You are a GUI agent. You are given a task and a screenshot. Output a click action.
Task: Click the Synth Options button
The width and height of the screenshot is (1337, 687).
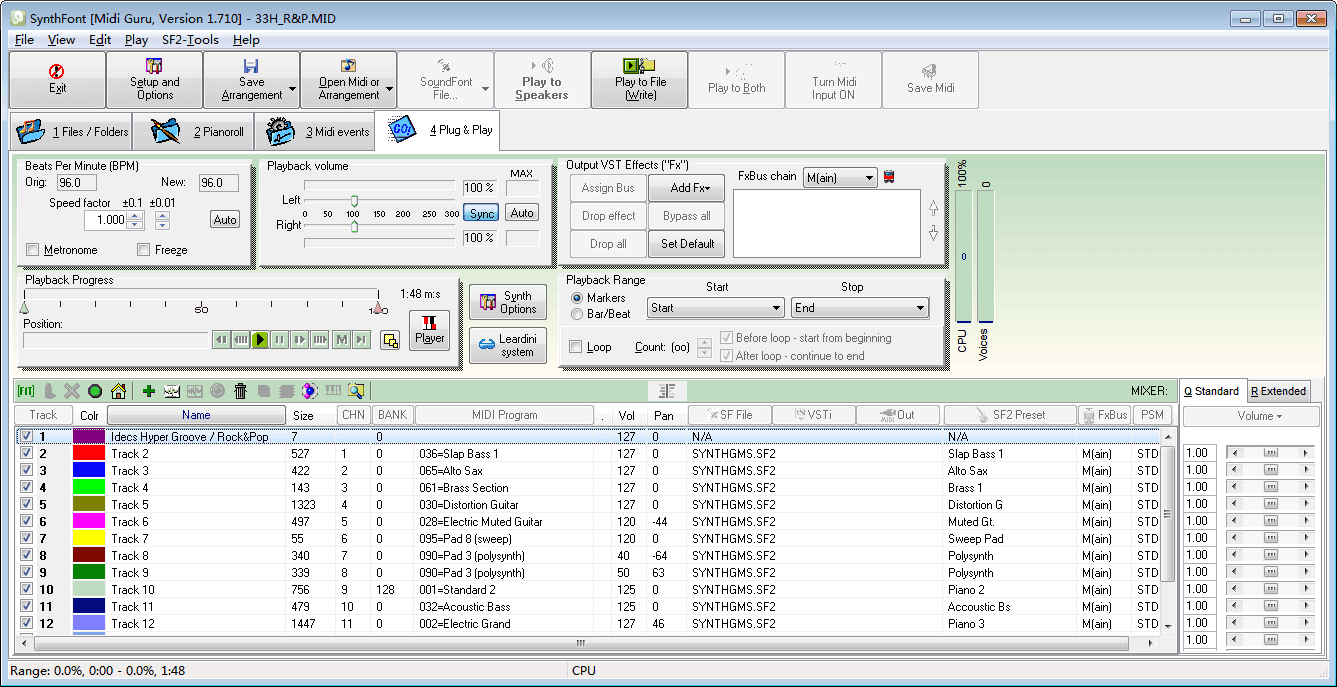pyautogui.click(x=508, y=302)
